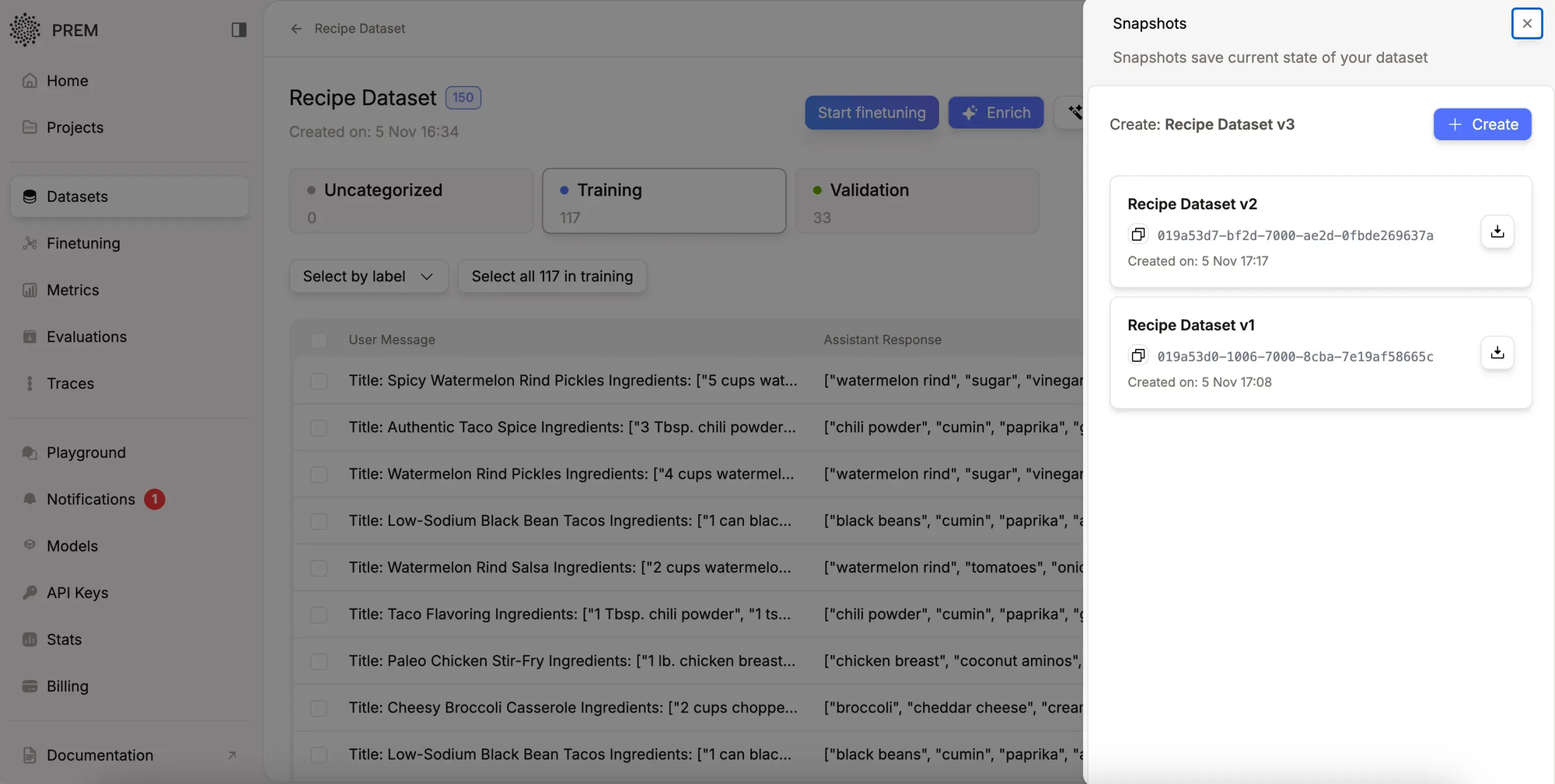Create the Recipe Dataset v3 snapshot
The height and width of the screenshot is (784, 1555).
click(x=1481, y=124)
